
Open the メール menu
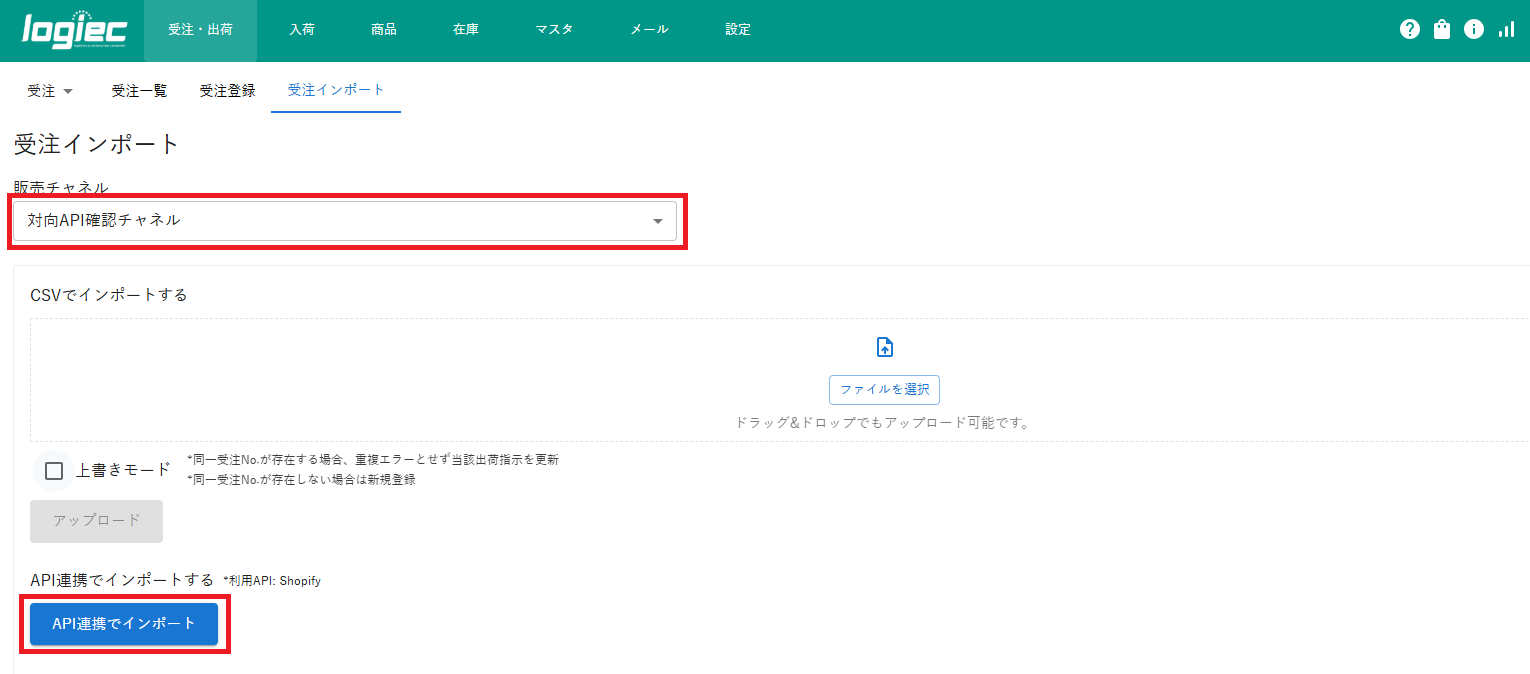click(649, 30)
